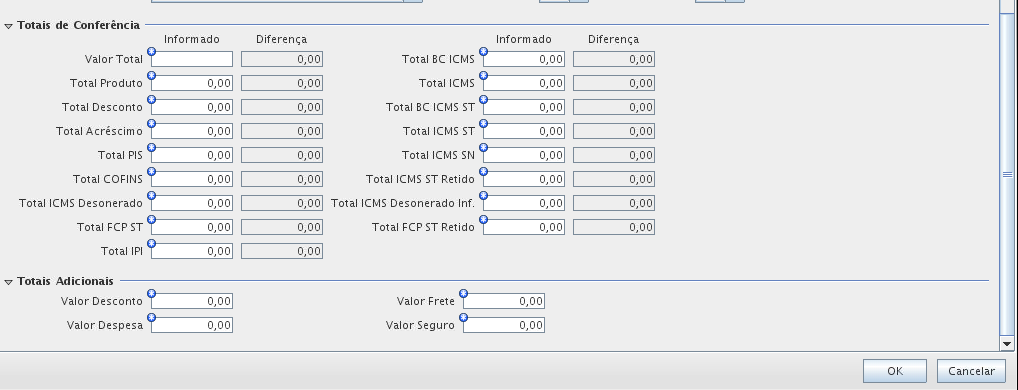Click the Total FCP ST Retido input field

pos(524,227)
